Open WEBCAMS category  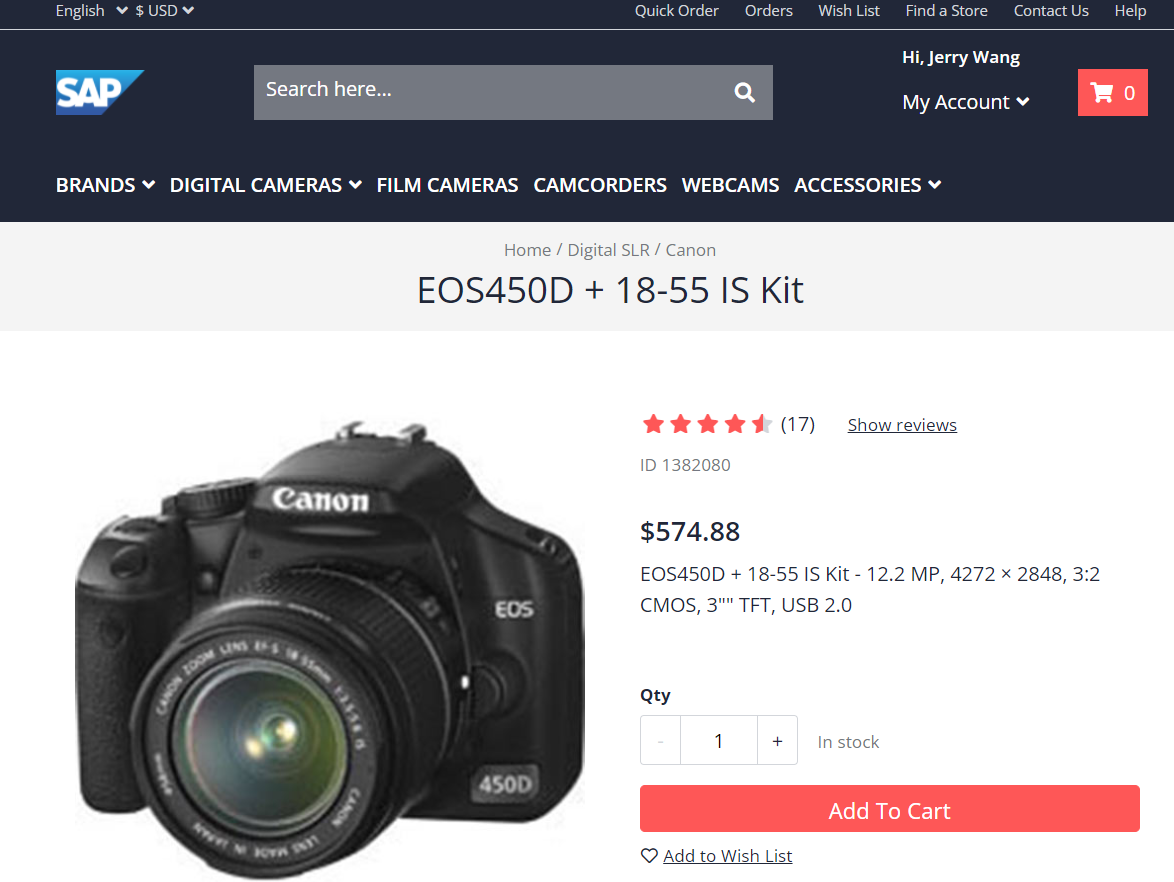730,185
